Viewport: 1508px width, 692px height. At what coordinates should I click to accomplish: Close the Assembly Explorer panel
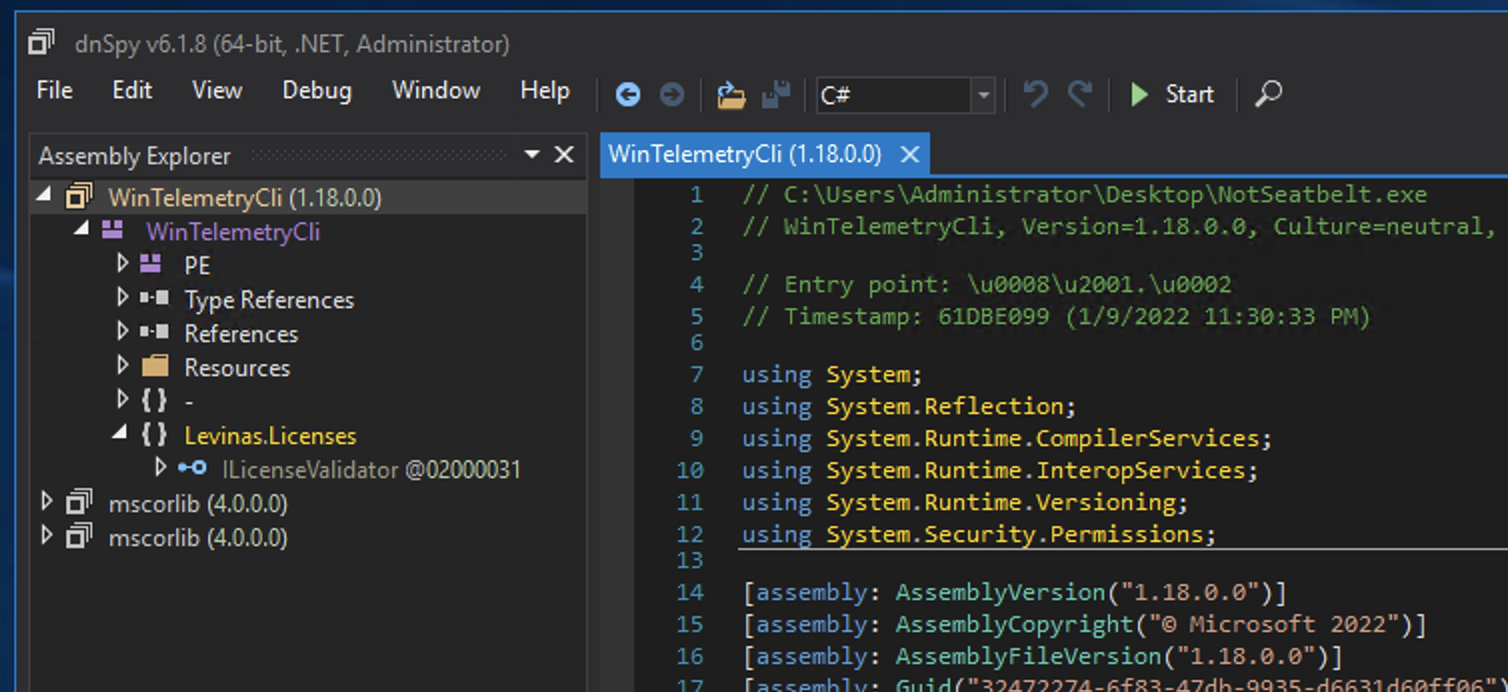click(564, 155)
